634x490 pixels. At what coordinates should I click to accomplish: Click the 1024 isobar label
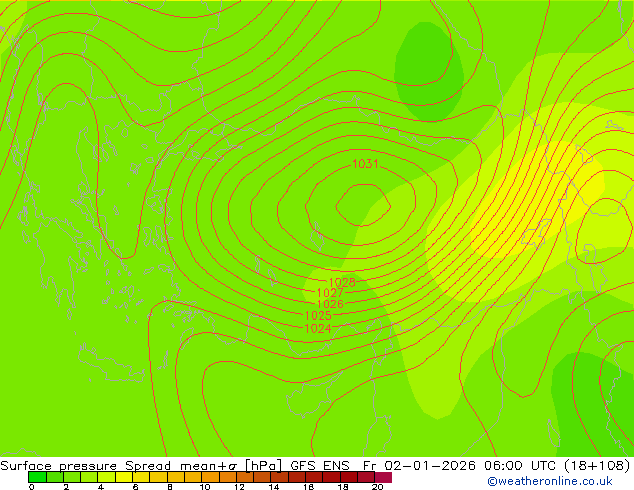point(318,328)
